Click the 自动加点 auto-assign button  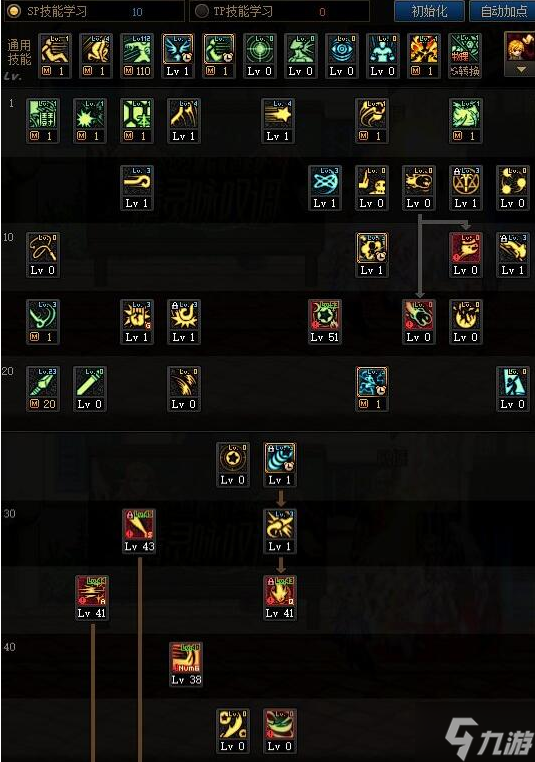503,11
